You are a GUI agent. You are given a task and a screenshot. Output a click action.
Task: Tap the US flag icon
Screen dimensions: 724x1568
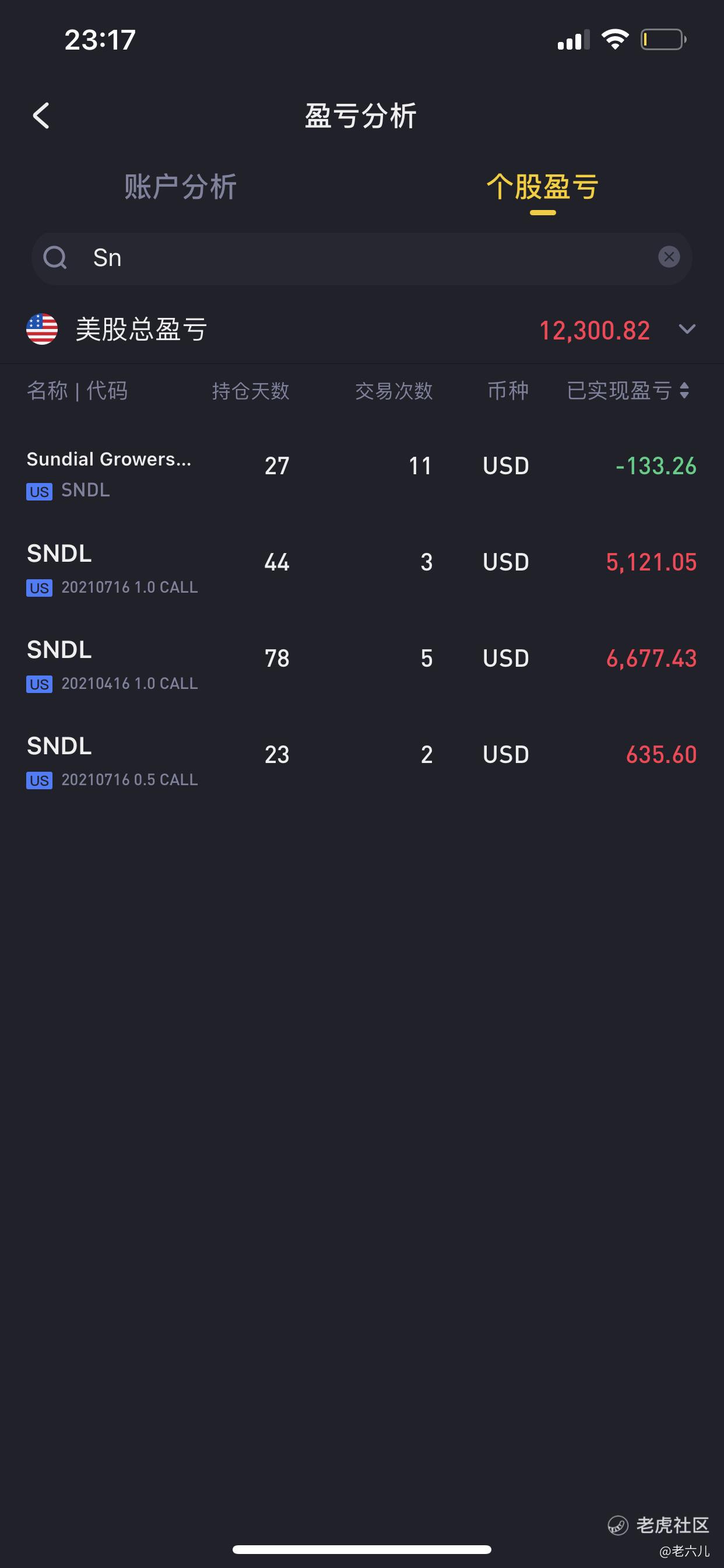click(42, 330)
